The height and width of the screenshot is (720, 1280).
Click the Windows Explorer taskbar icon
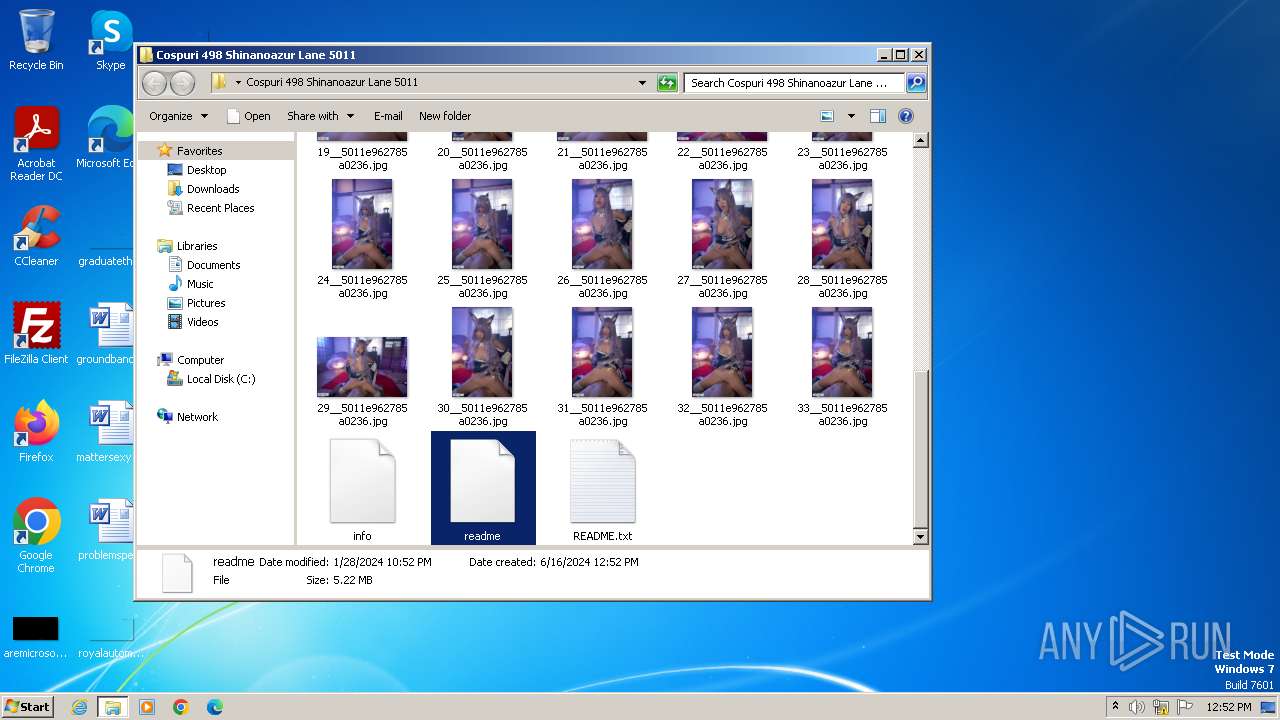click(x=112, y=707)
